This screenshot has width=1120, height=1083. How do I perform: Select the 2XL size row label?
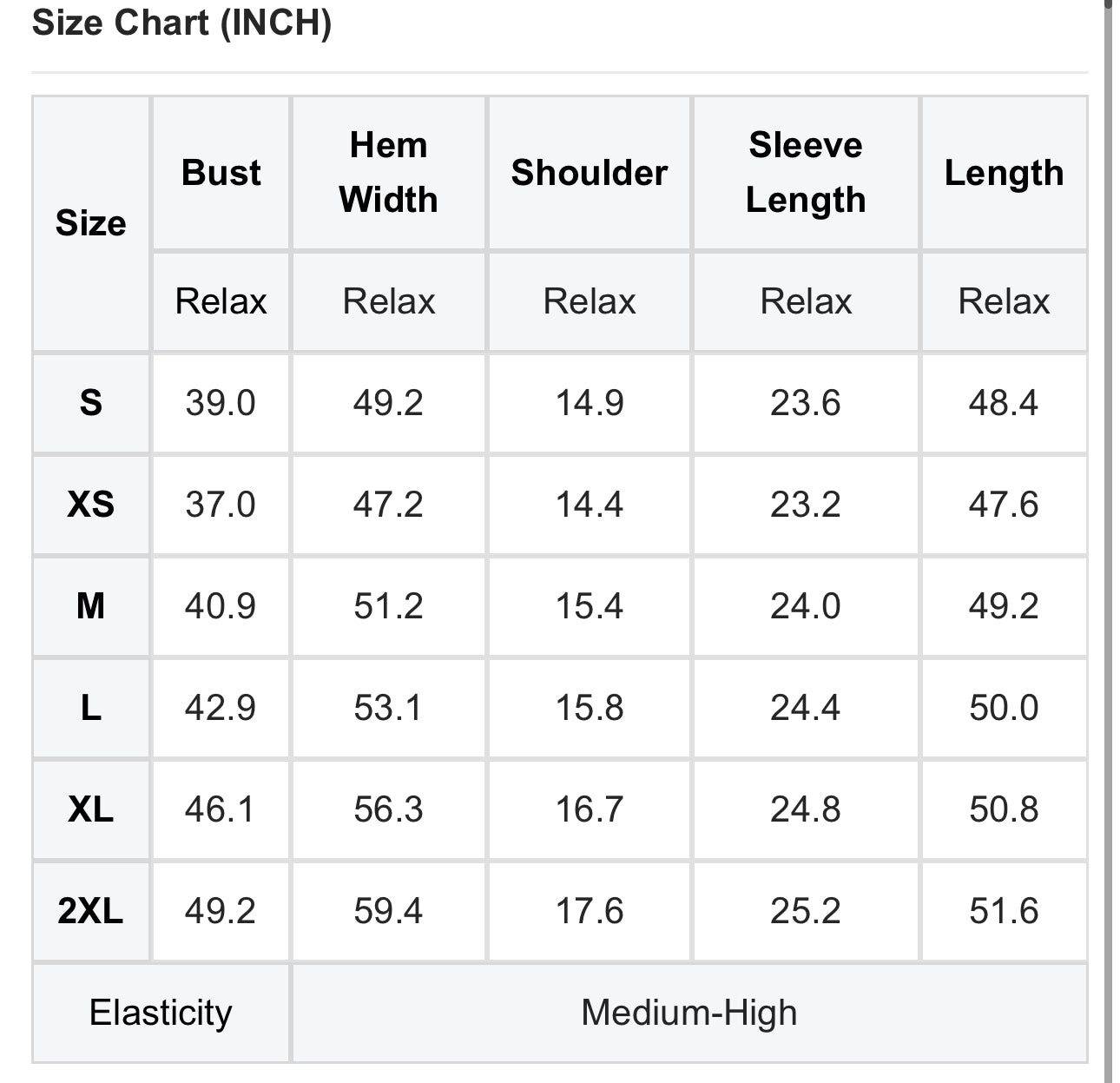click(91, 911)
